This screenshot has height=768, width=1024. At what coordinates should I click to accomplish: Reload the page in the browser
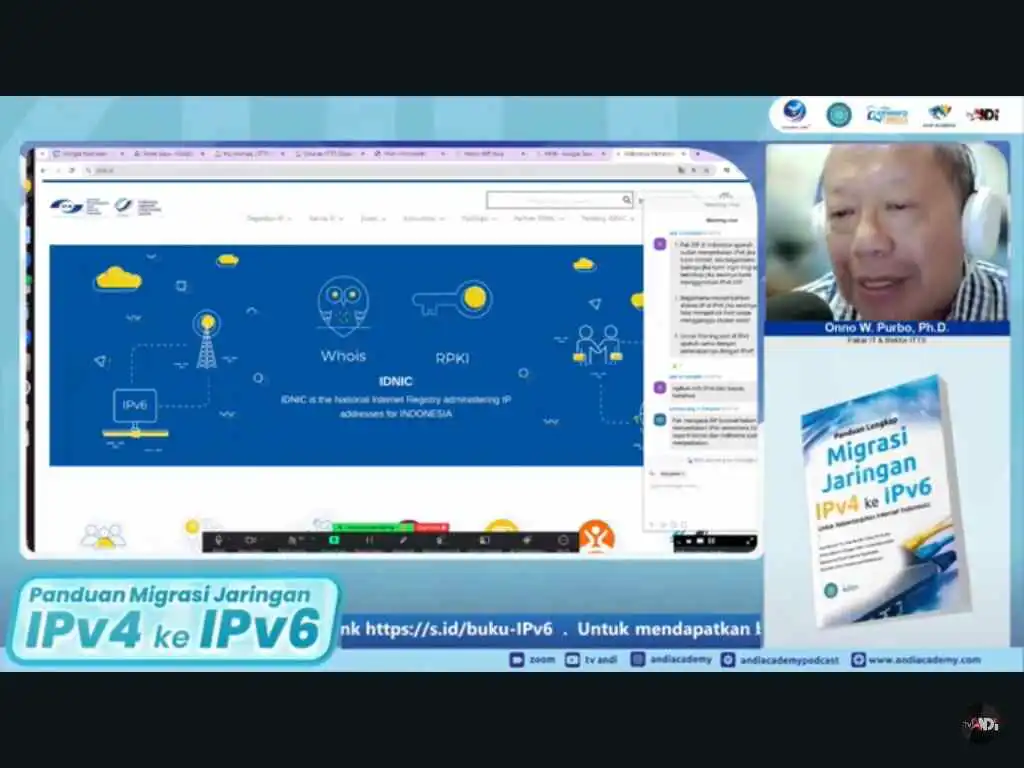pyautogui.click(x=71, y=170)
